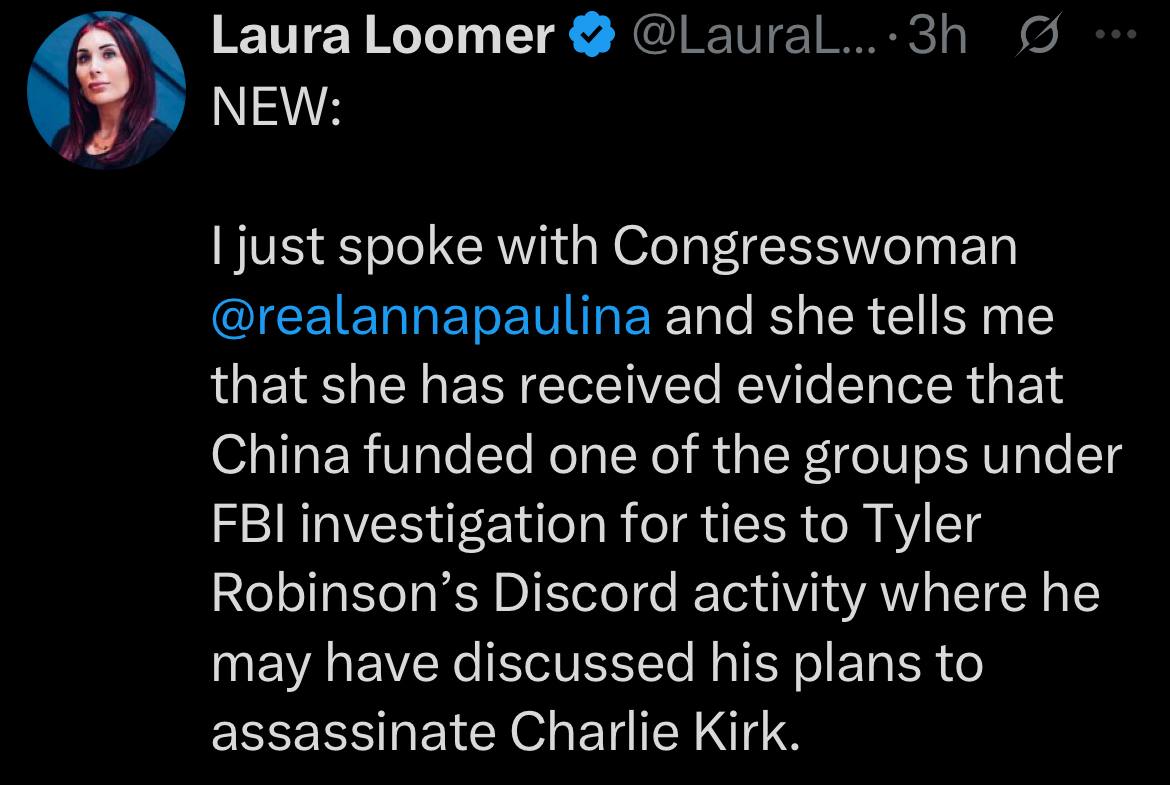Click the "NEW:" text in the post
Viewport: 1170px width, 785px height.
coord(276,106)
